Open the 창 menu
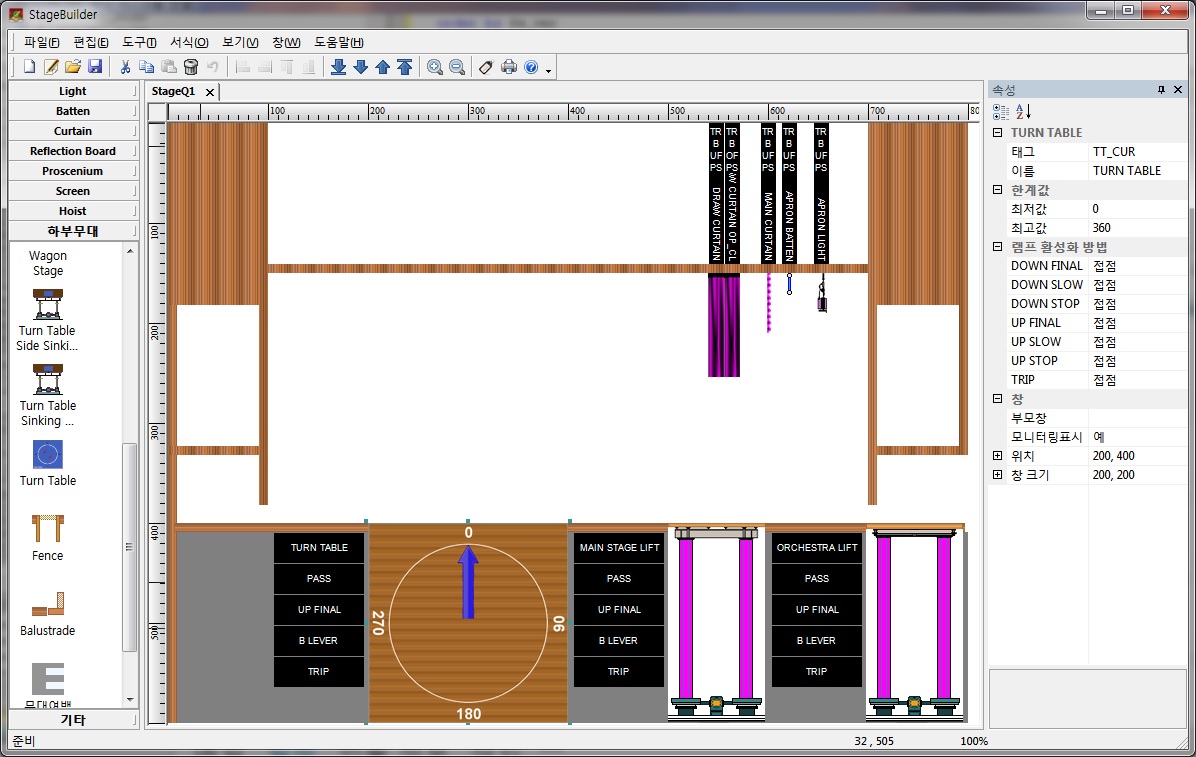This screenshot has height=757, width=1196. [286, 42]
